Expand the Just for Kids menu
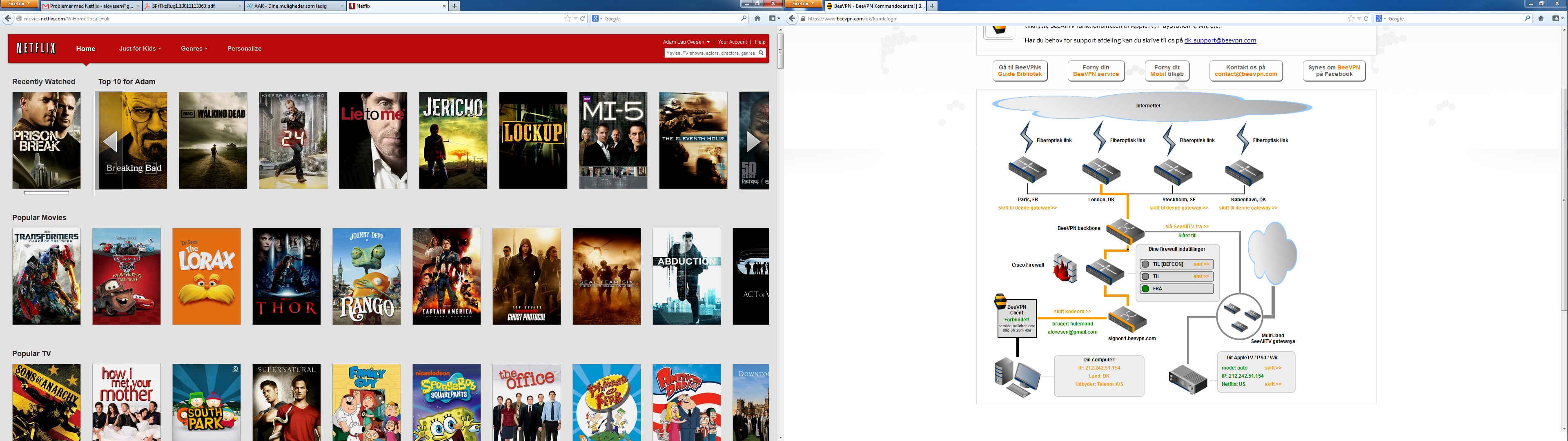This screenshot has height=441, width=1568. (x=139, y=49)
